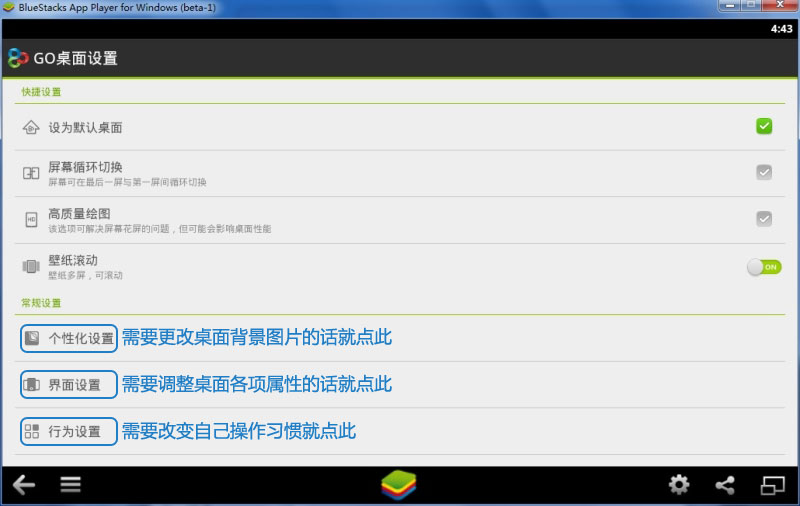800x506 pixels.
Task: Select the 屏幕循环切换 row label
Action: [x=85, y=167]
